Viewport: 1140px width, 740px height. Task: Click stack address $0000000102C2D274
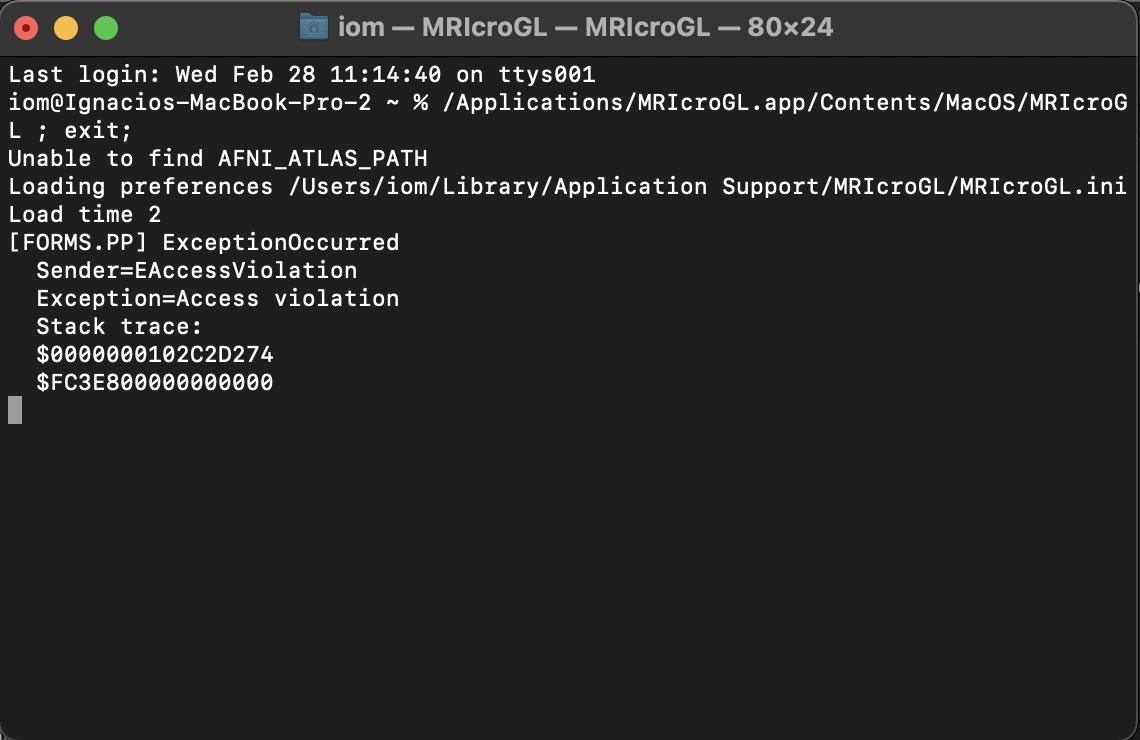pyautogui.click(x=155, y=355)
